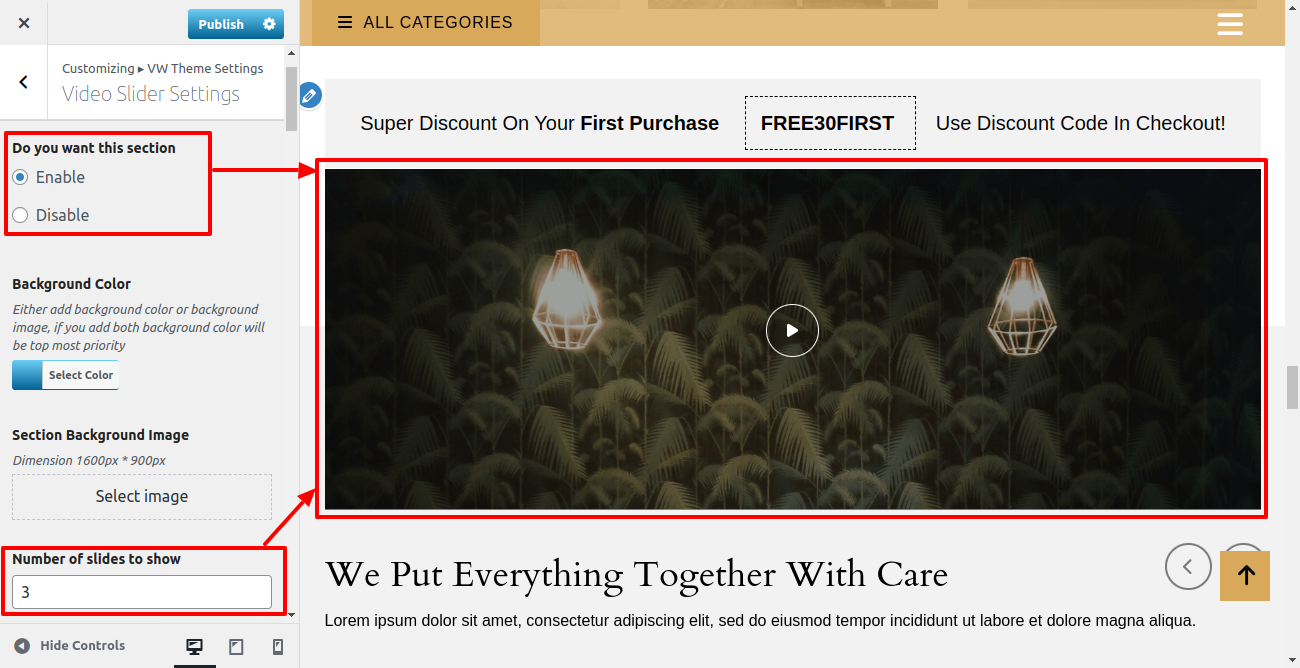Click the FREE30FIRST coupon code box

pyautogui.click(x=830, y=123)
